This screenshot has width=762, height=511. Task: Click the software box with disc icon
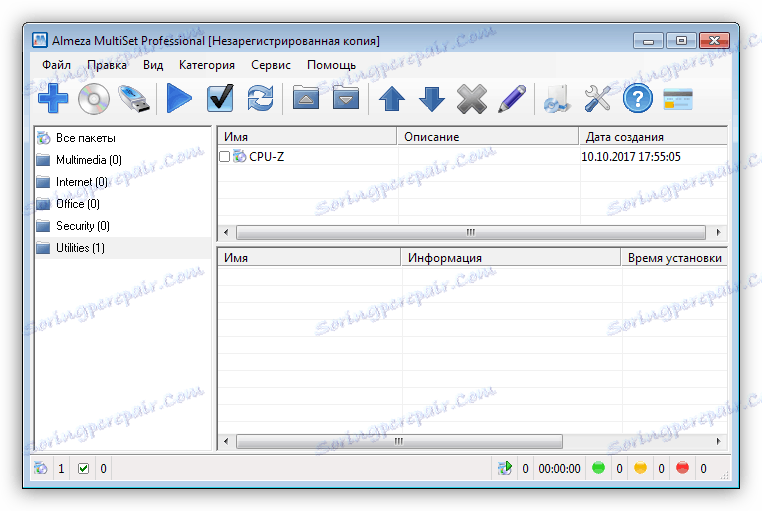[557, 99]
